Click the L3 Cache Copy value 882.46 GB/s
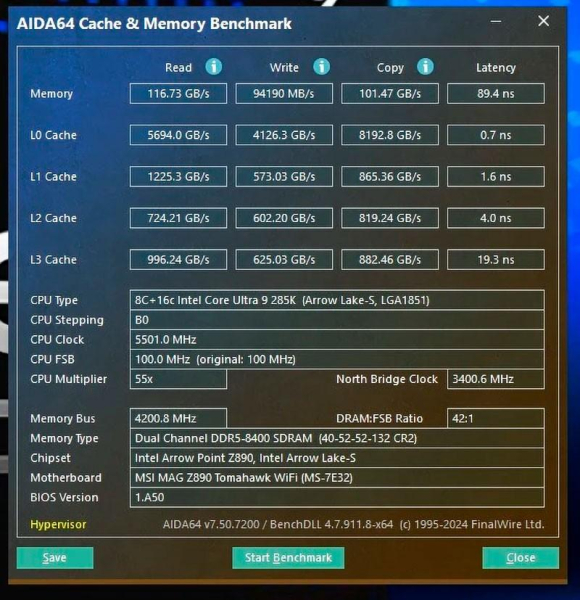This screenshot has height=600, width=580. 390,259
